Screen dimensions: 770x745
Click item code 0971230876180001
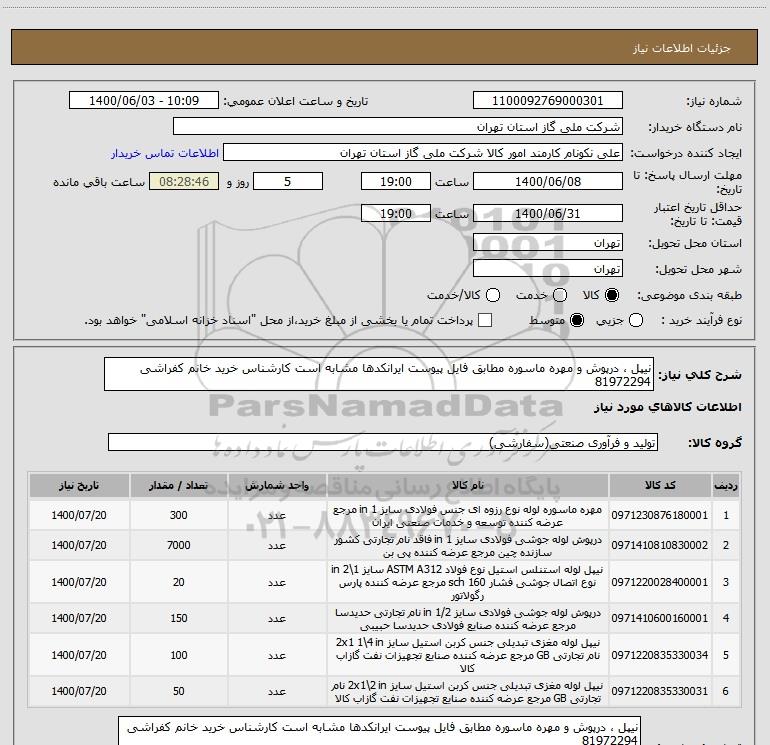(660, 515)
